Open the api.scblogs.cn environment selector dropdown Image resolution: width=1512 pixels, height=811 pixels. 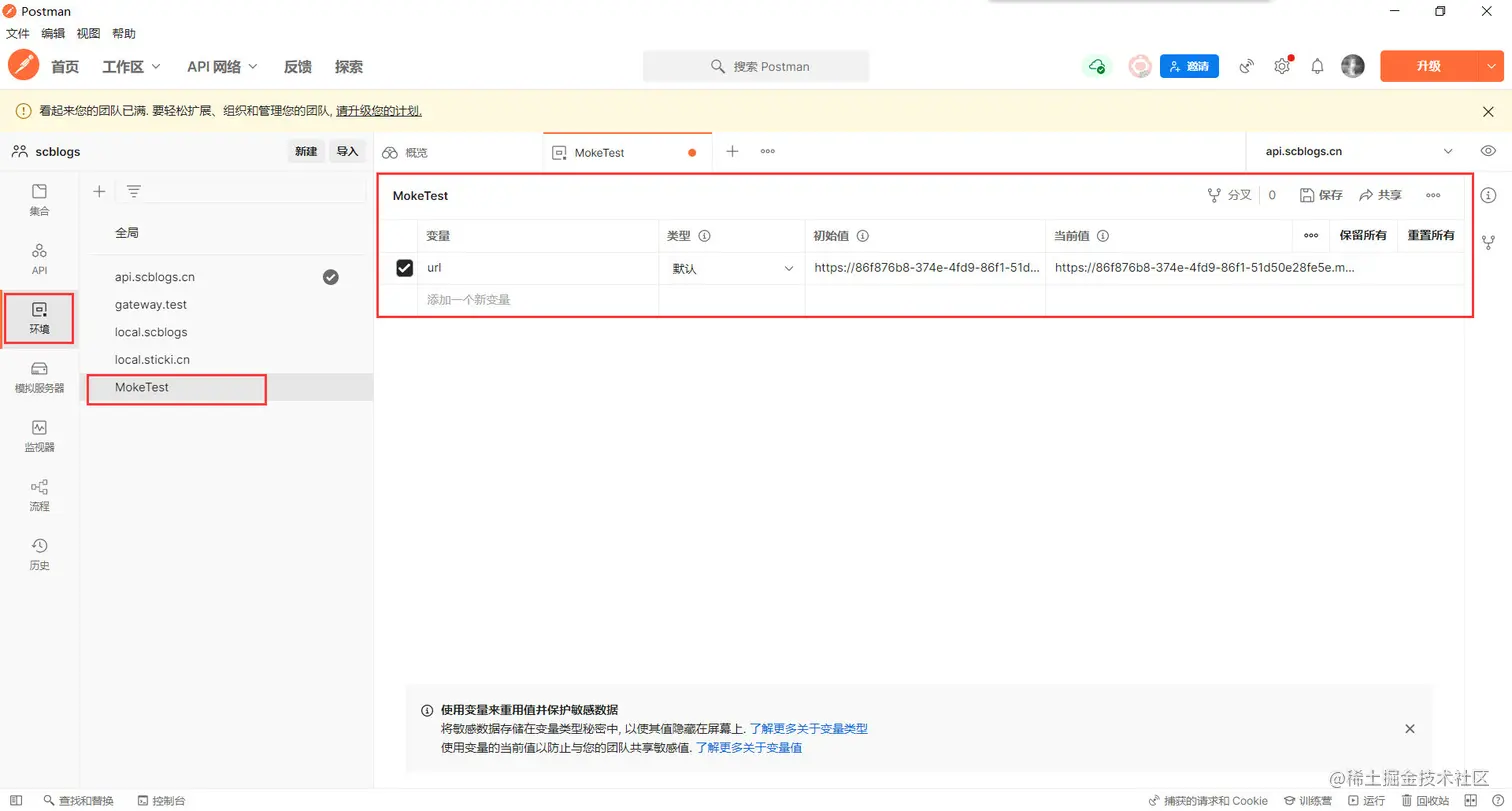(1358, 151)
